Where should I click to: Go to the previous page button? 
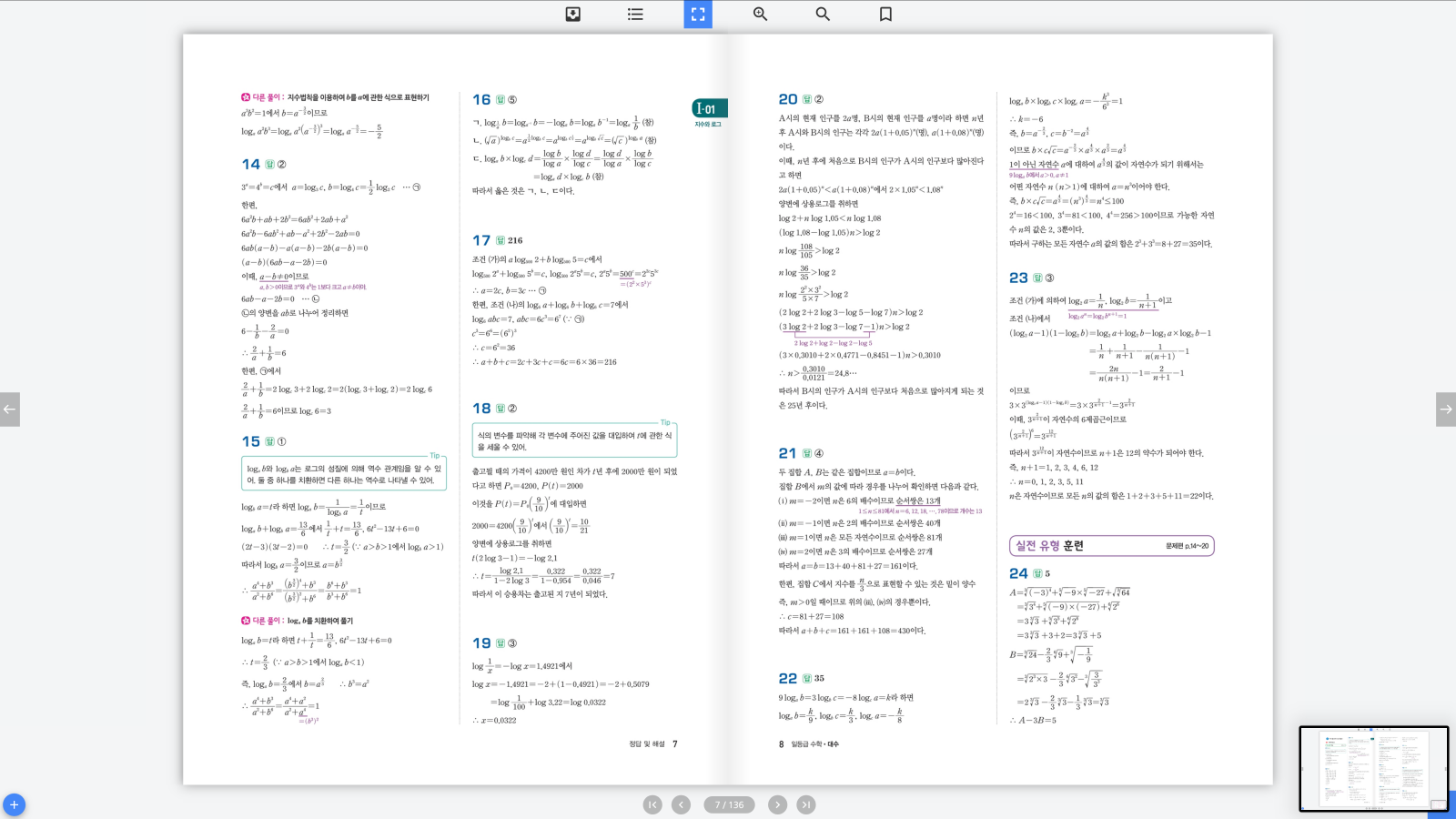(681, 804)
